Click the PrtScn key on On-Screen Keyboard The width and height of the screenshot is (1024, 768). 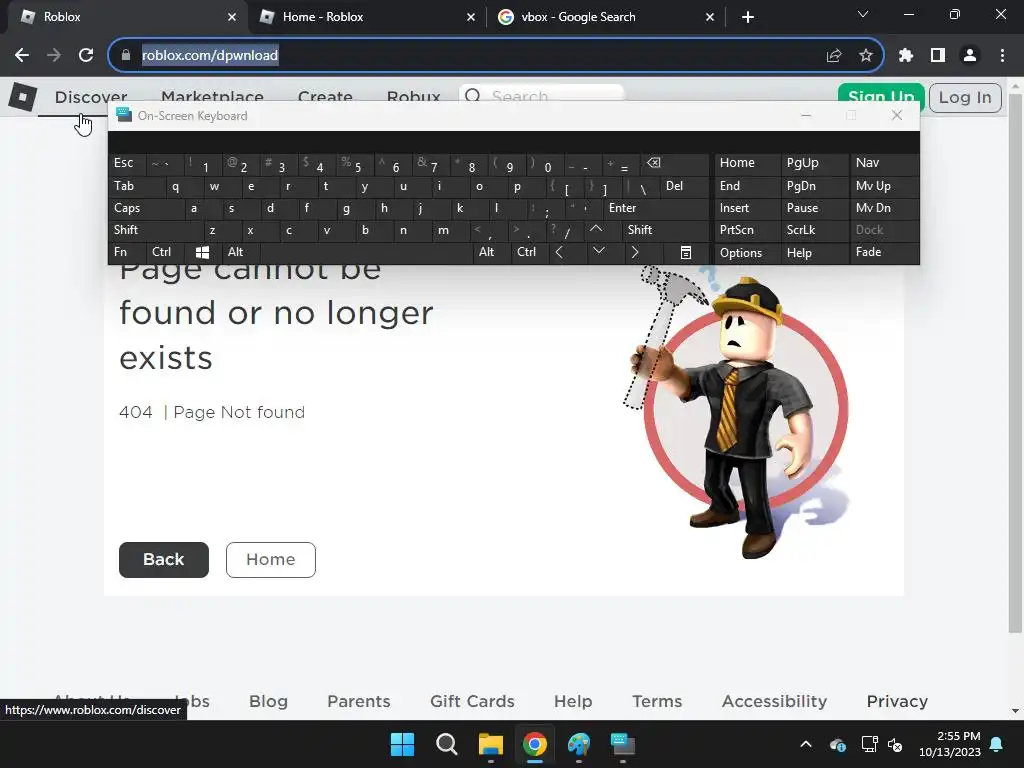748,230
